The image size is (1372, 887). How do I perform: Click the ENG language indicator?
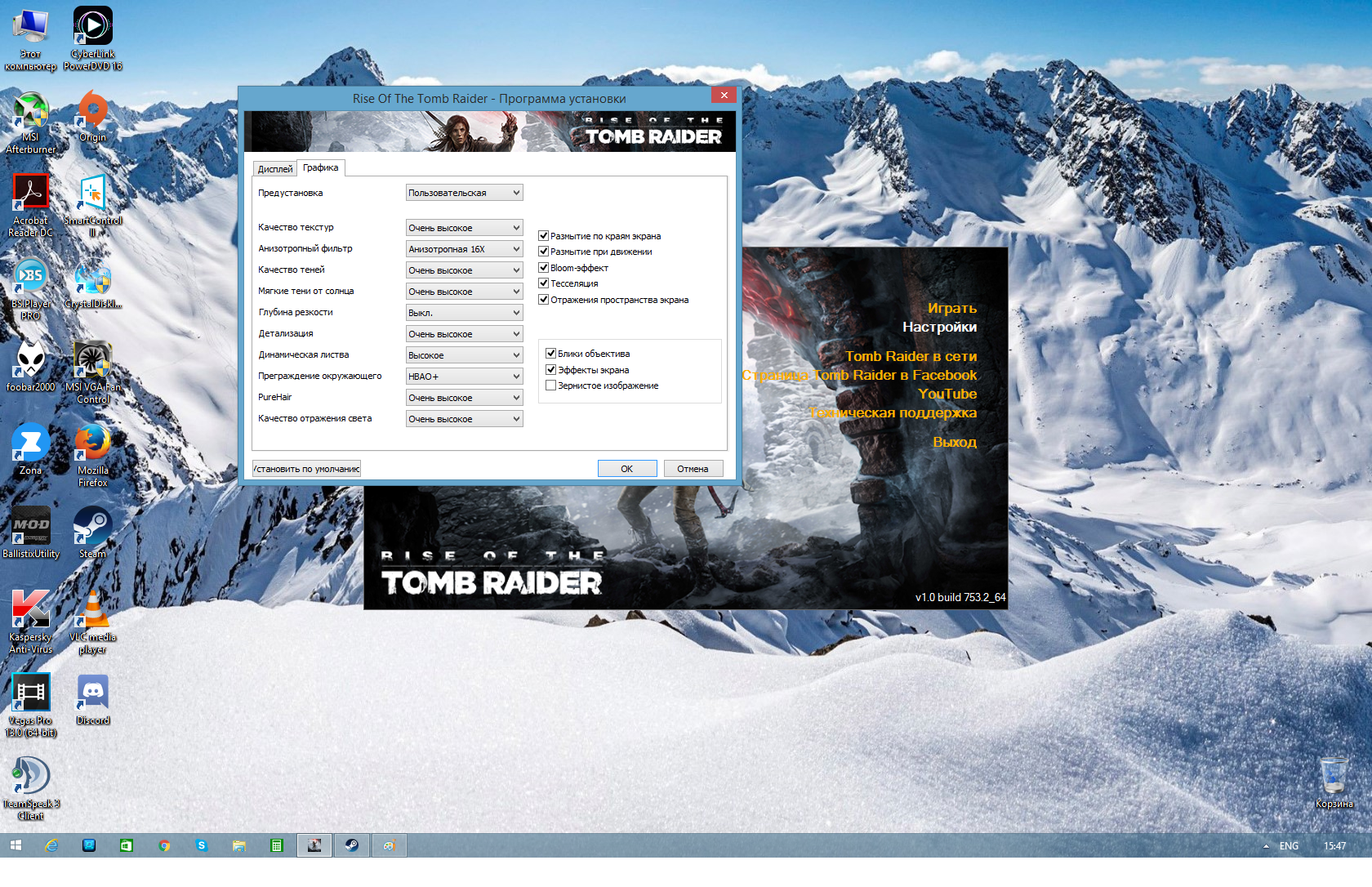tap(1289, 846)
